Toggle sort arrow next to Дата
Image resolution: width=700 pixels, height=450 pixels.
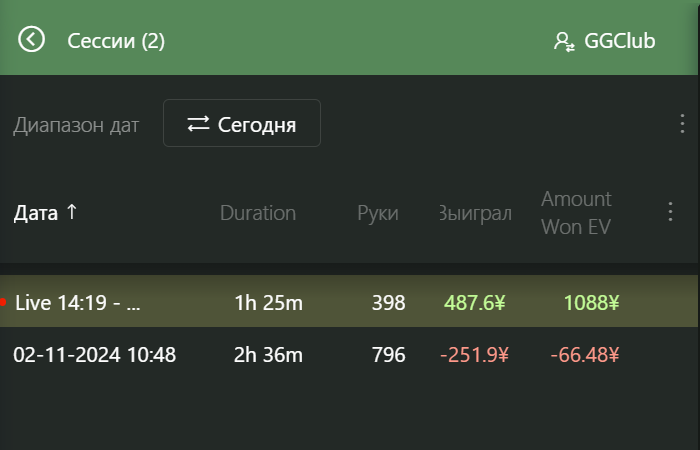tap(71, 212)
